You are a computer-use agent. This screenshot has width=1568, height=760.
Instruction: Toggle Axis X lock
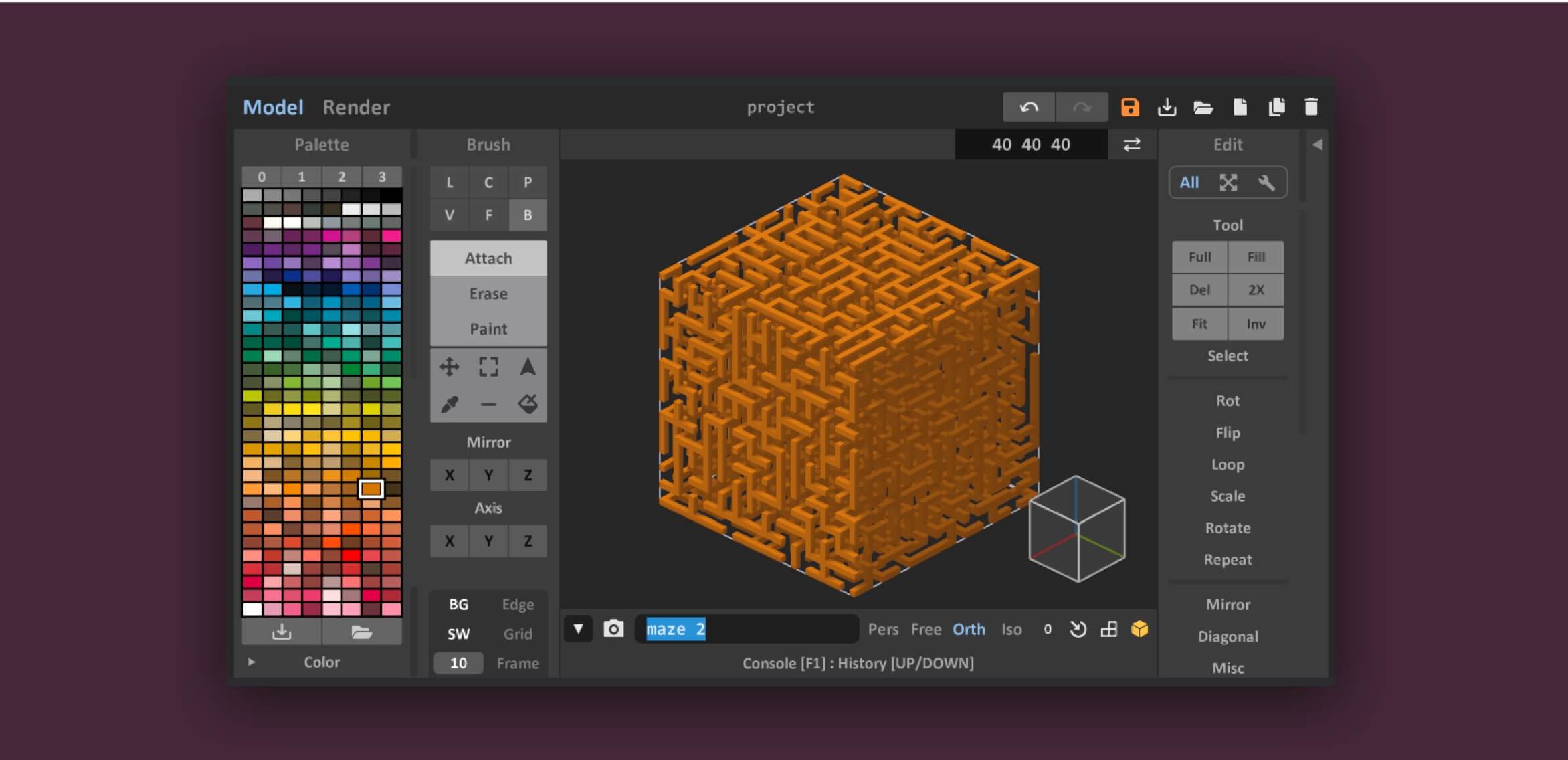[x=450, y=541]
